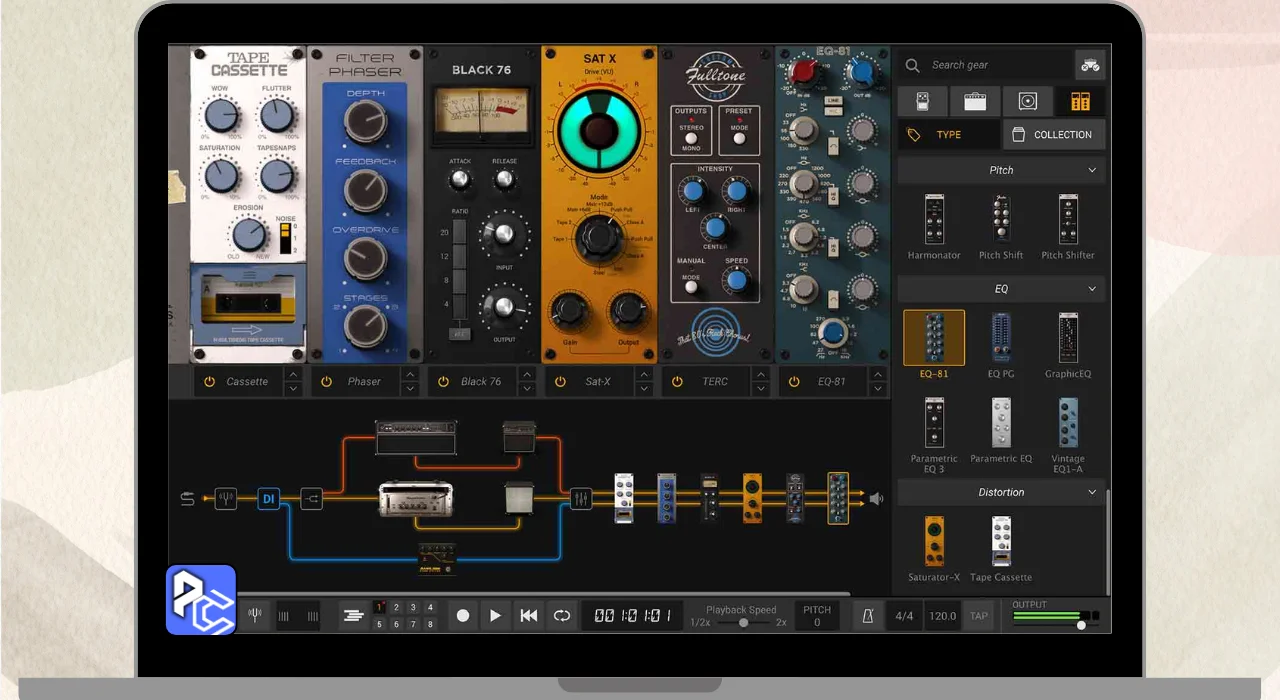Switch to the COLLECTION tab

click(x=1053, y=134)
